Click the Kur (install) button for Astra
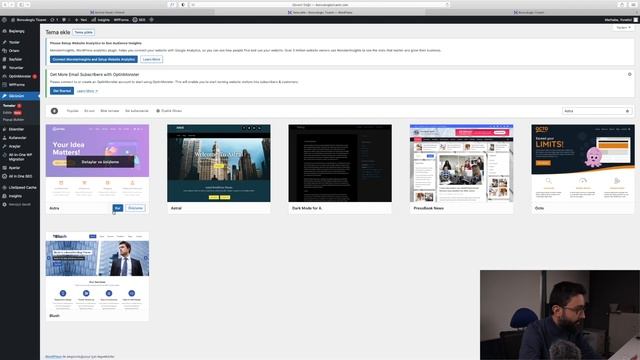 [x=118, y=208]
